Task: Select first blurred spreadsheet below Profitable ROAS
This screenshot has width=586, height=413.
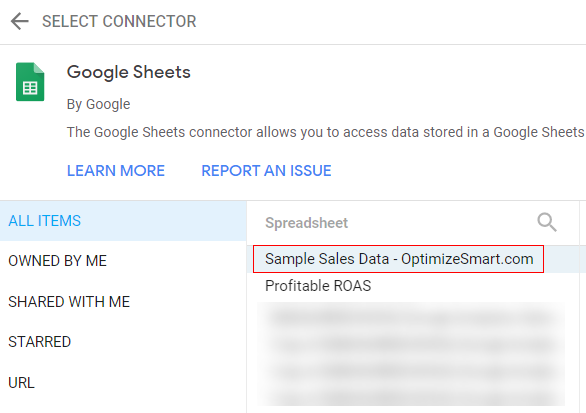Action: point(411,318)
